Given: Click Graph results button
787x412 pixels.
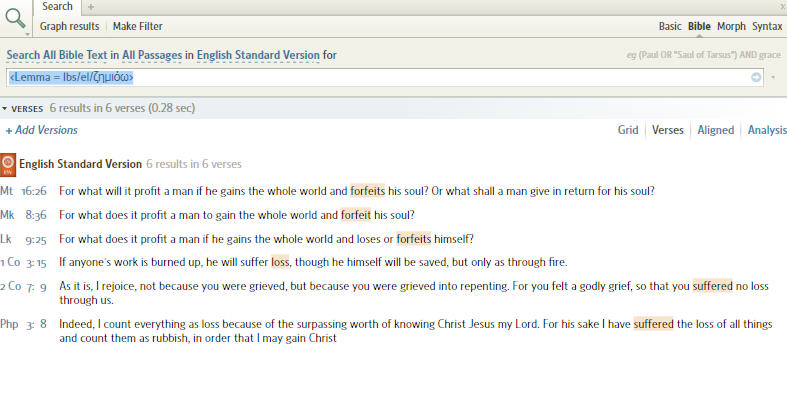Looking at the screenshot, I should 69,26.
